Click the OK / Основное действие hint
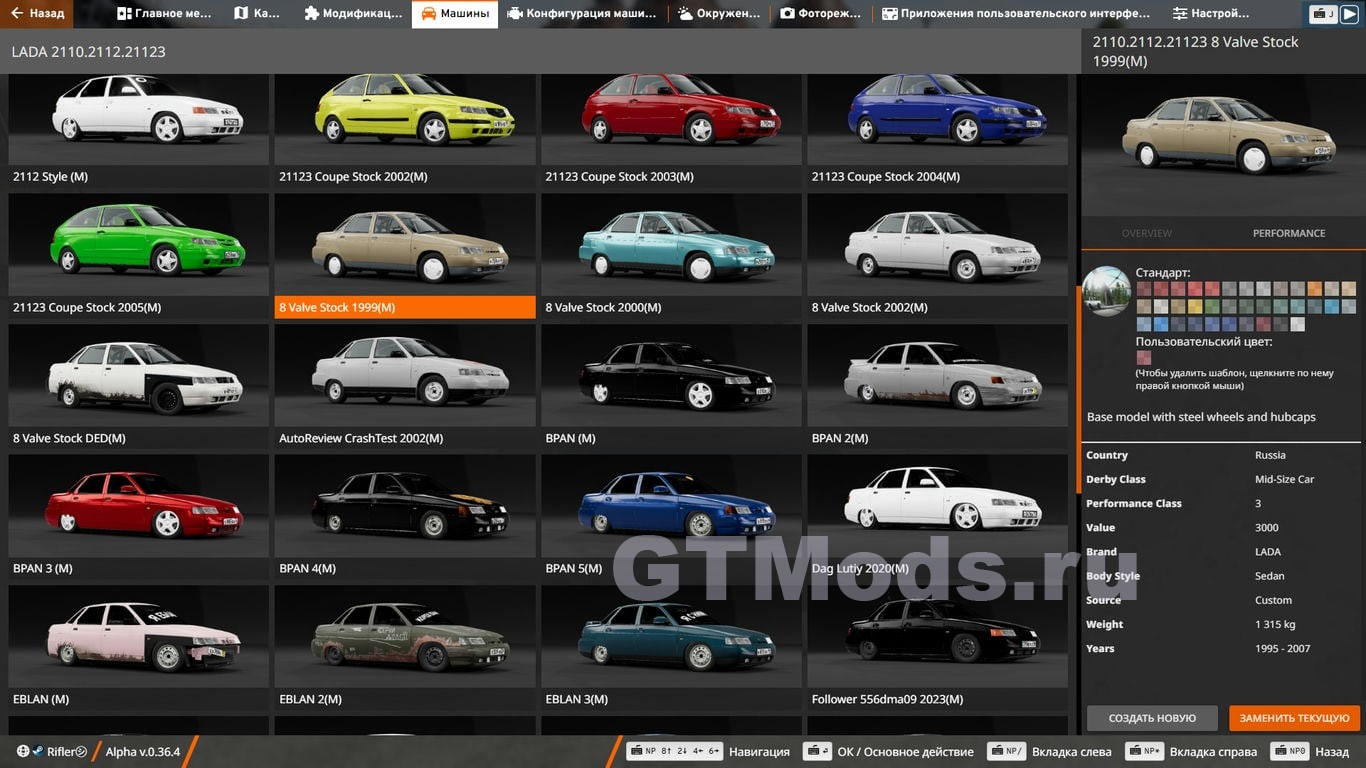This screenshot has height=768, width=1366. click(890, 751)
